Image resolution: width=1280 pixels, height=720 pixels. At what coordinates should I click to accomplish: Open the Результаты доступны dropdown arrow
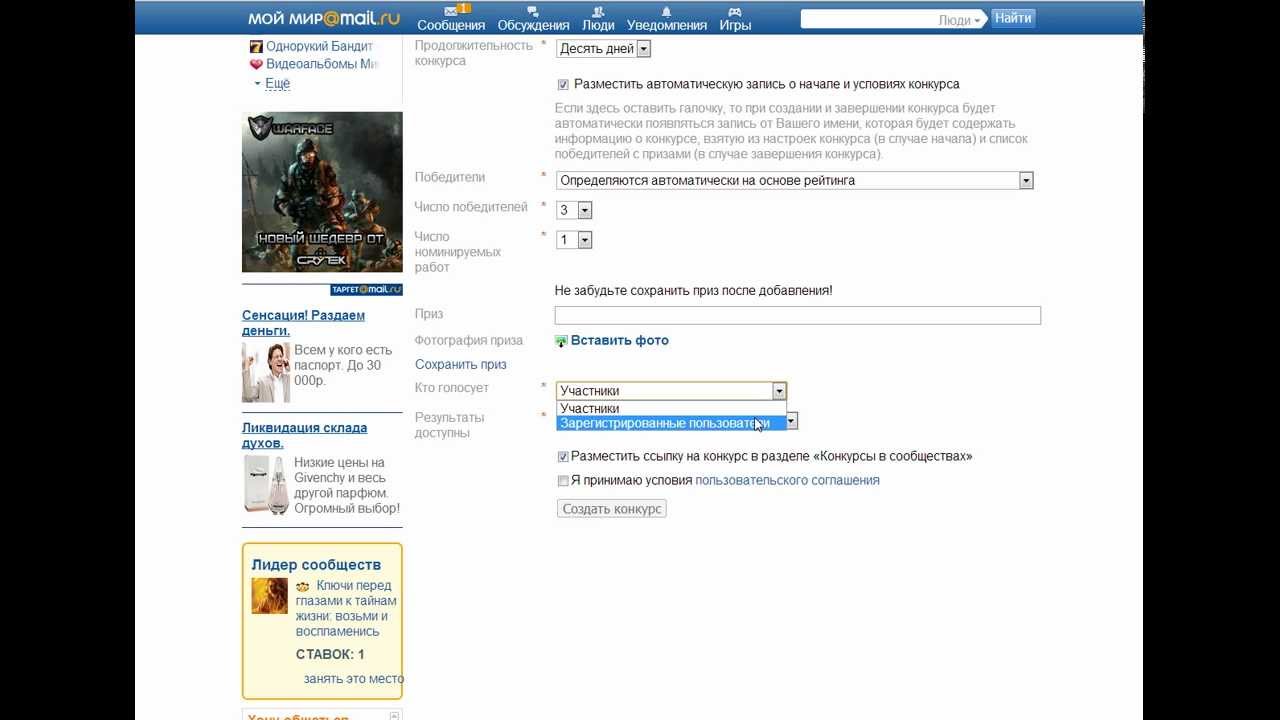(791, 422)
